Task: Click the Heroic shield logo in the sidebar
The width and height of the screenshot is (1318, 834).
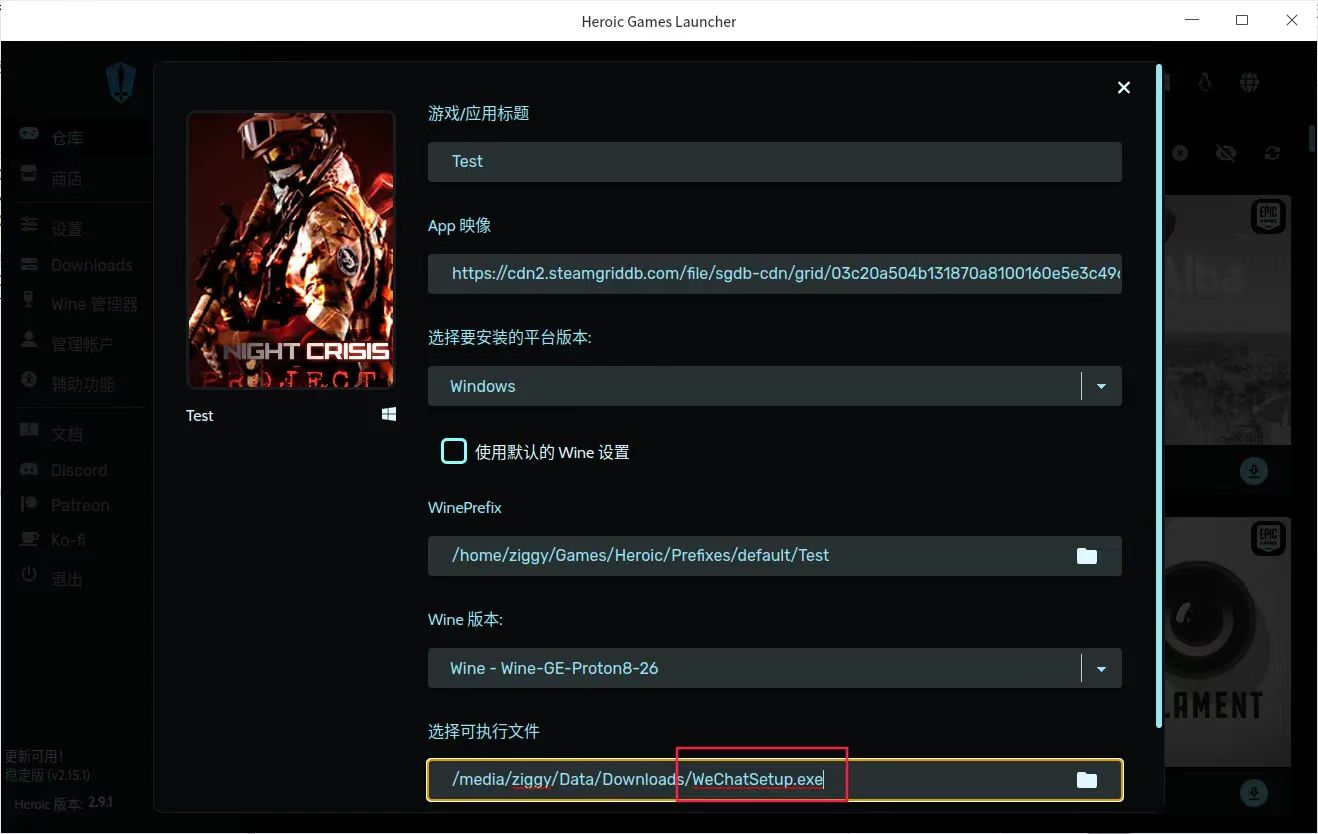Action: (x=121, y=82)
